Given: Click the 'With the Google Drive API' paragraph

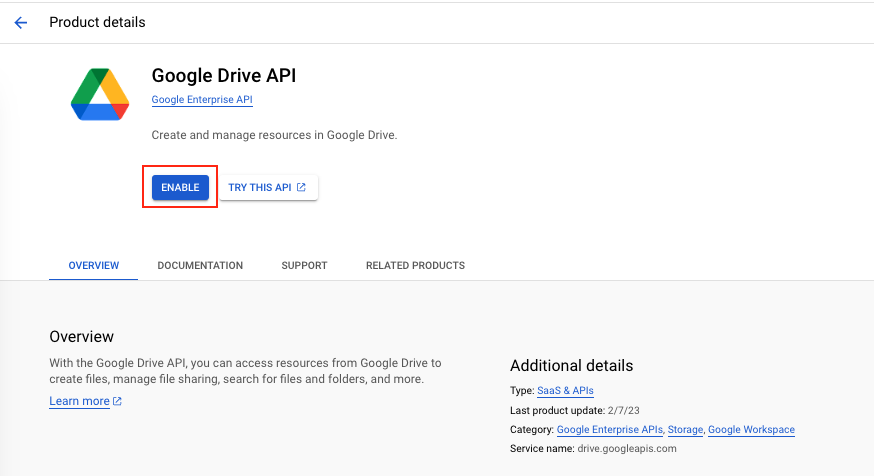Looking at the screenshot, I should [245, 371].
